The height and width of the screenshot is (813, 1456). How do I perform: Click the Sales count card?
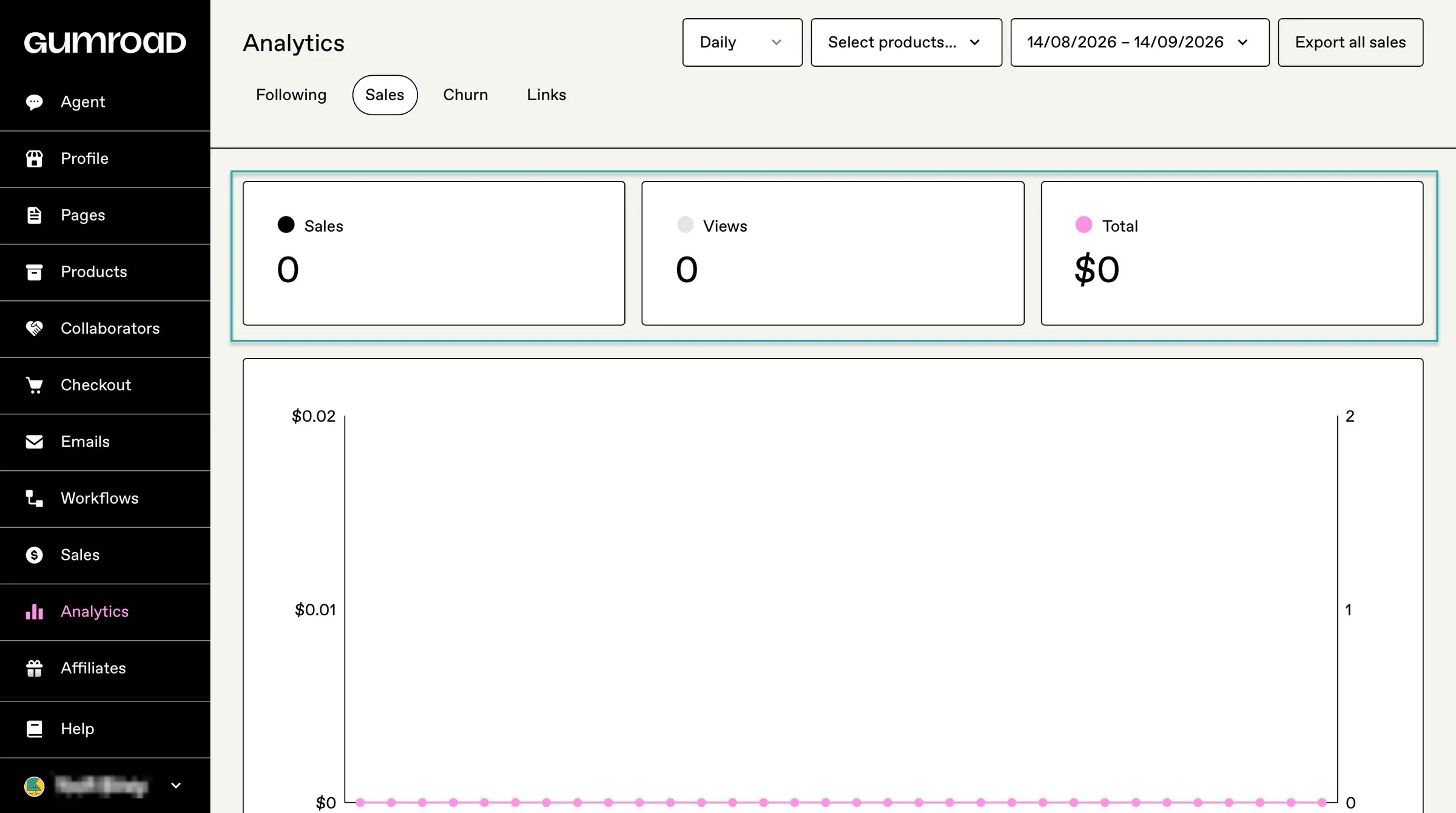[x=434, y=253]
